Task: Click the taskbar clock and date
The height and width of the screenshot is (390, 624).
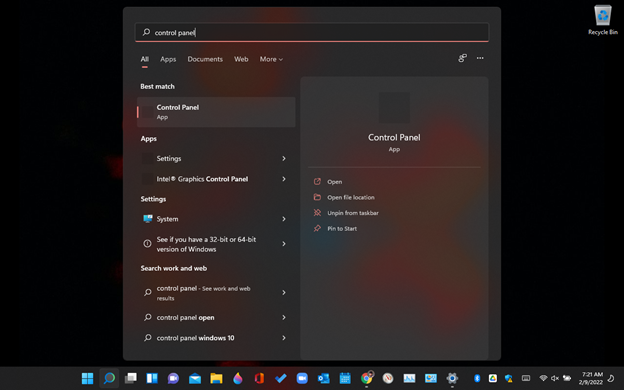Action: coord(591,378)
